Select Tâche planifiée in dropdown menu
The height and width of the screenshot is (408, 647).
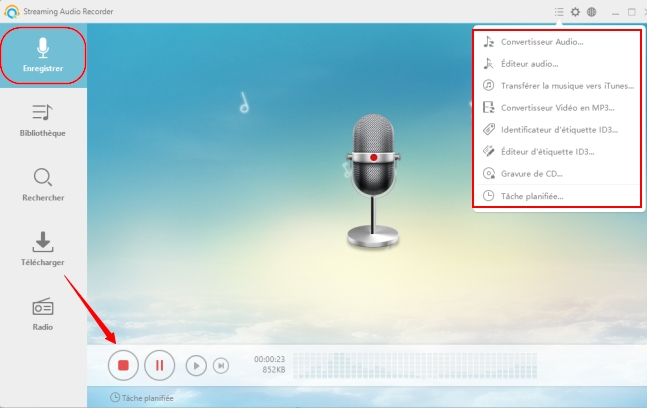click(x=557, y=196)
